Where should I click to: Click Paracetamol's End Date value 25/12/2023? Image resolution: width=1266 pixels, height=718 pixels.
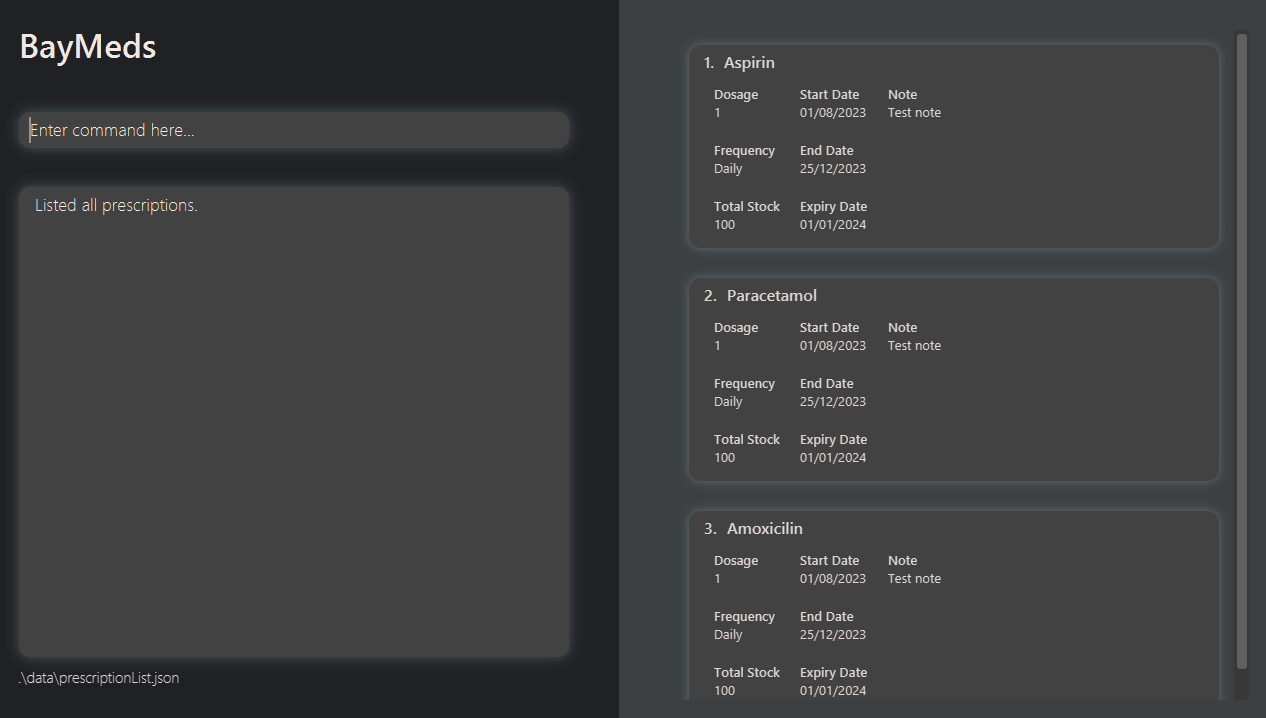tap(833, 402)
